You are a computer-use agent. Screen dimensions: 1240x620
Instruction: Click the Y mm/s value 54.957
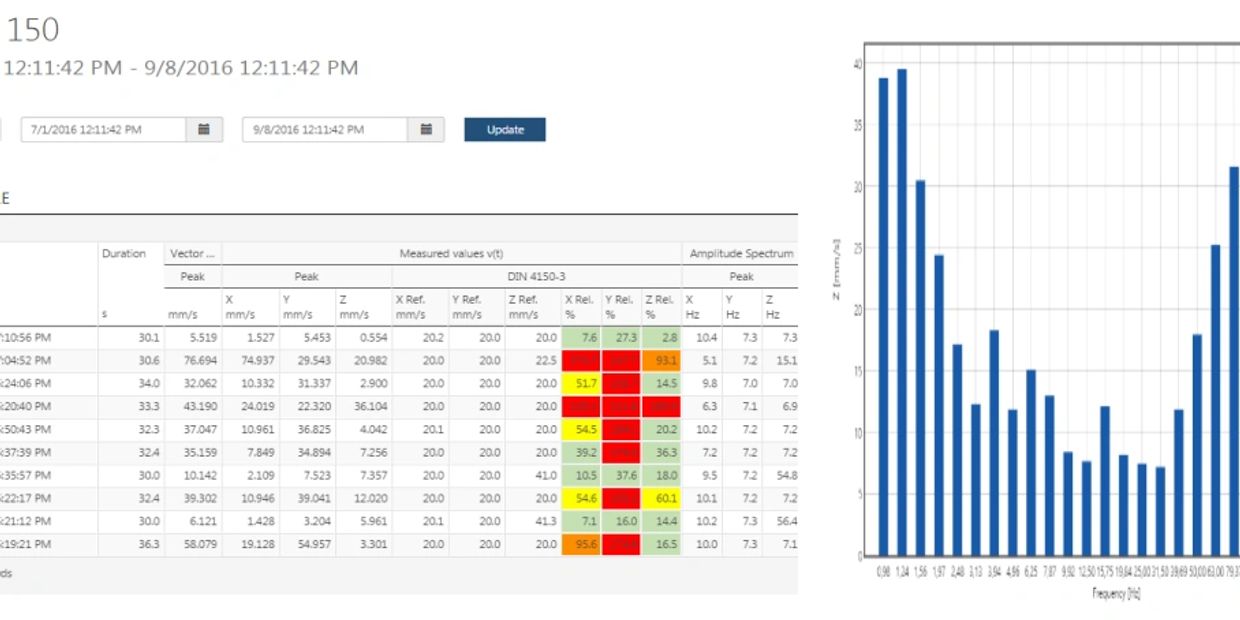click(307, 545)
